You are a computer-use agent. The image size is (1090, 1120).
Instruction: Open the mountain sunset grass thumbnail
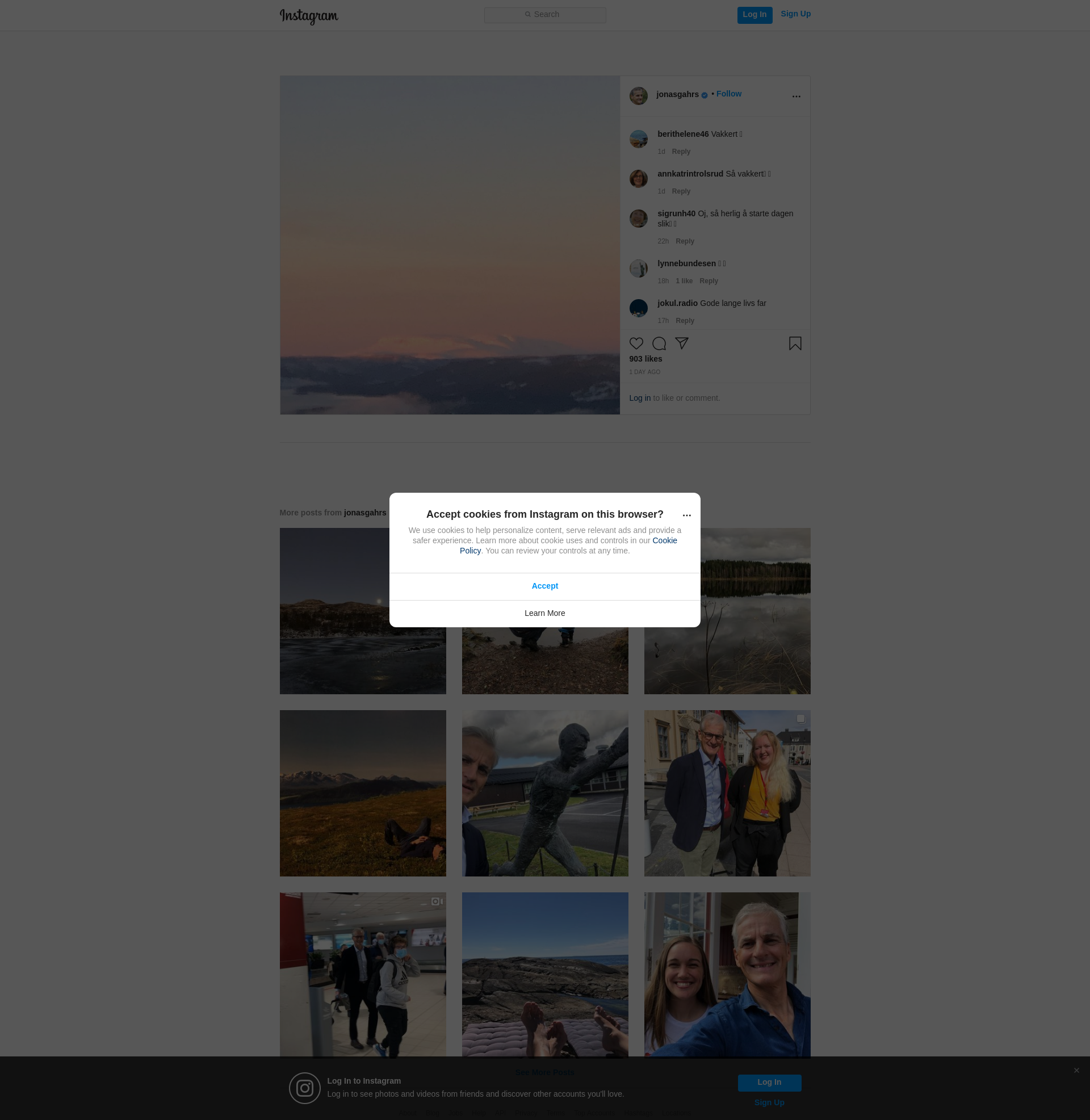click(x=362, y=793)
